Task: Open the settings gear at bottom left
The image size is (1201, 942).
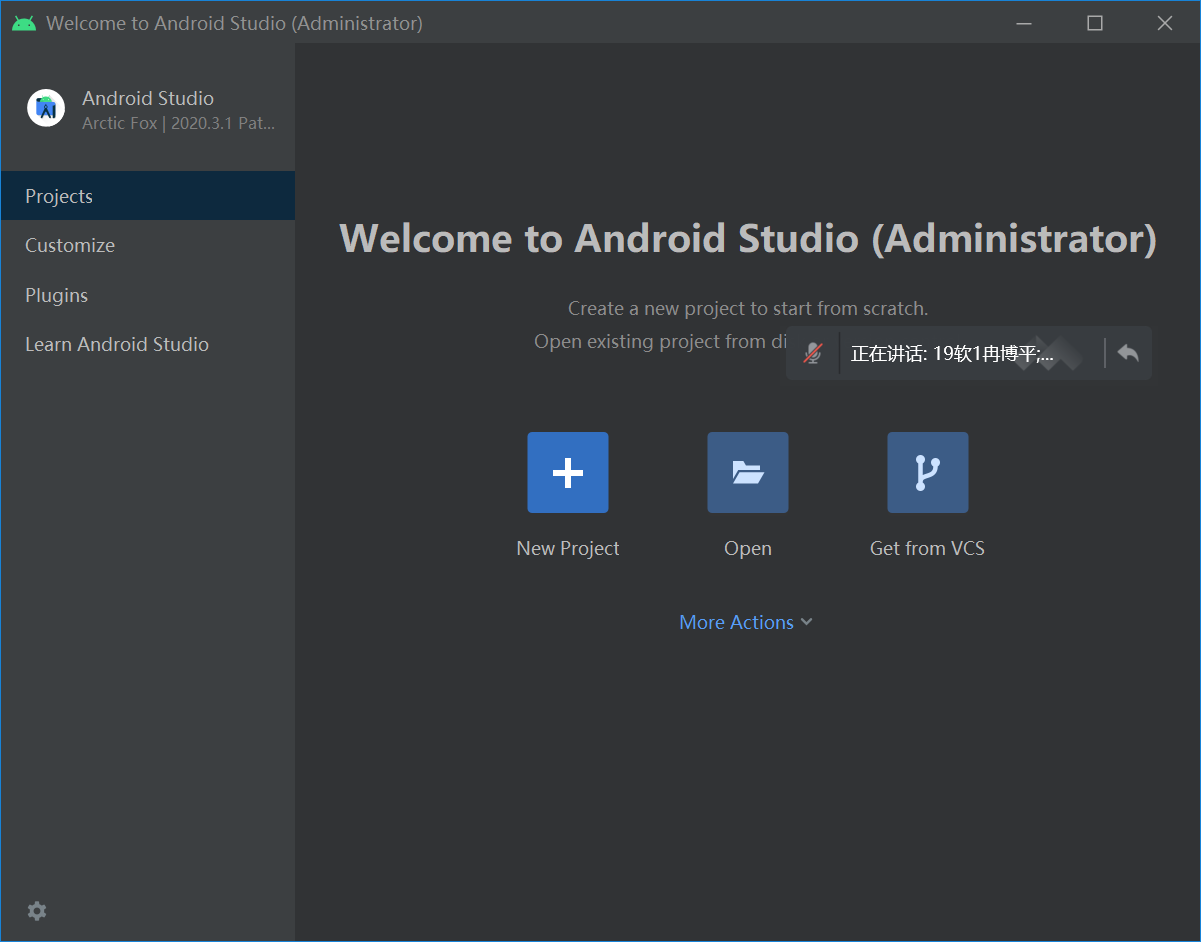Action: point(37,911)
